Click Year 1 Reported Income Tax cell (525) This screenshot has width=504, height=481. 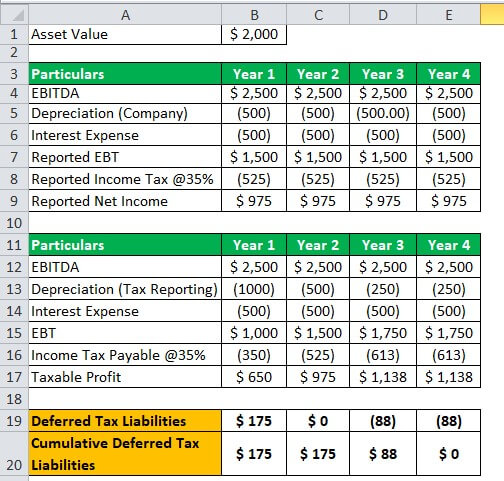254,179
